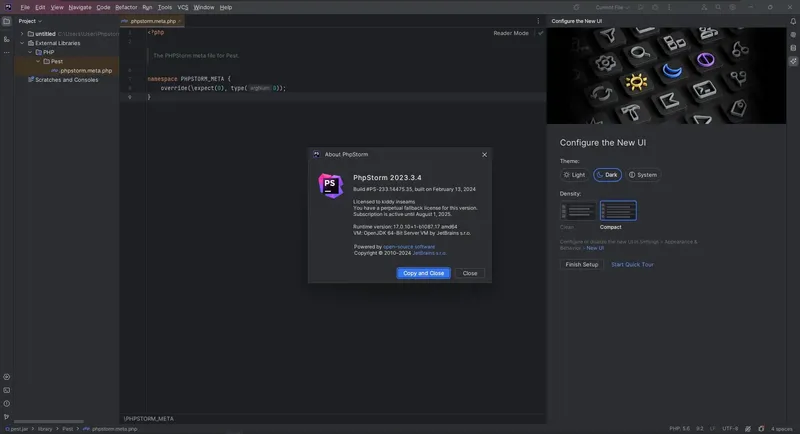Screen dimensions: 800x434
Task: Select the Dark theme
Action: point(607,175)
